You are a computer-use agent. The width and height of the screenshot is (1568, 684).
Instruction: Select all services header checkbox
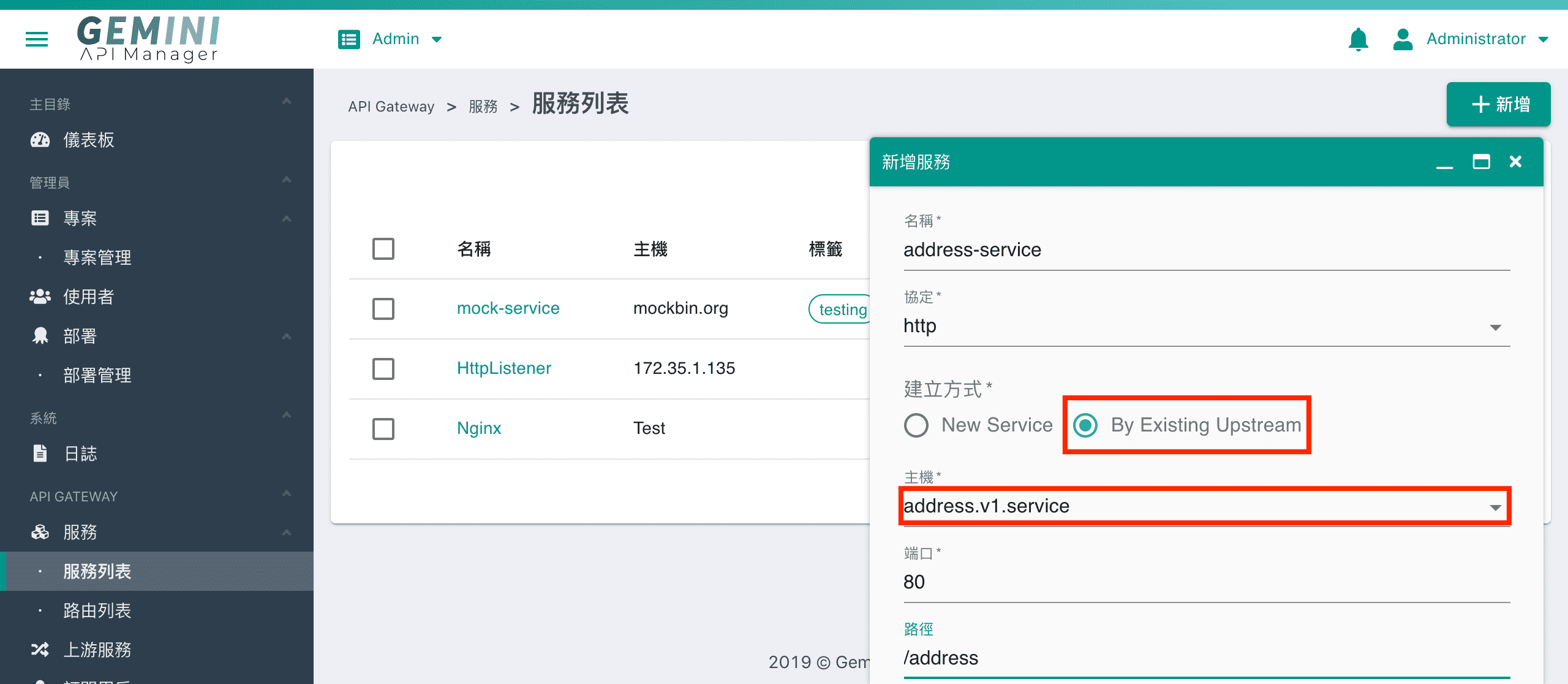pyautogui.click(x=383, y=249)
